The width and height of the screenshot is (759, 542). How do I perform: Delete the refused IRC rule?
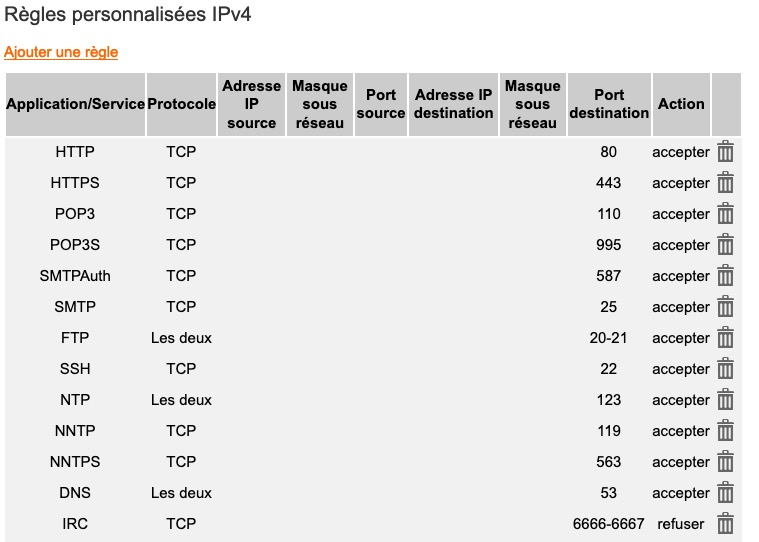(x=725, y=523)
